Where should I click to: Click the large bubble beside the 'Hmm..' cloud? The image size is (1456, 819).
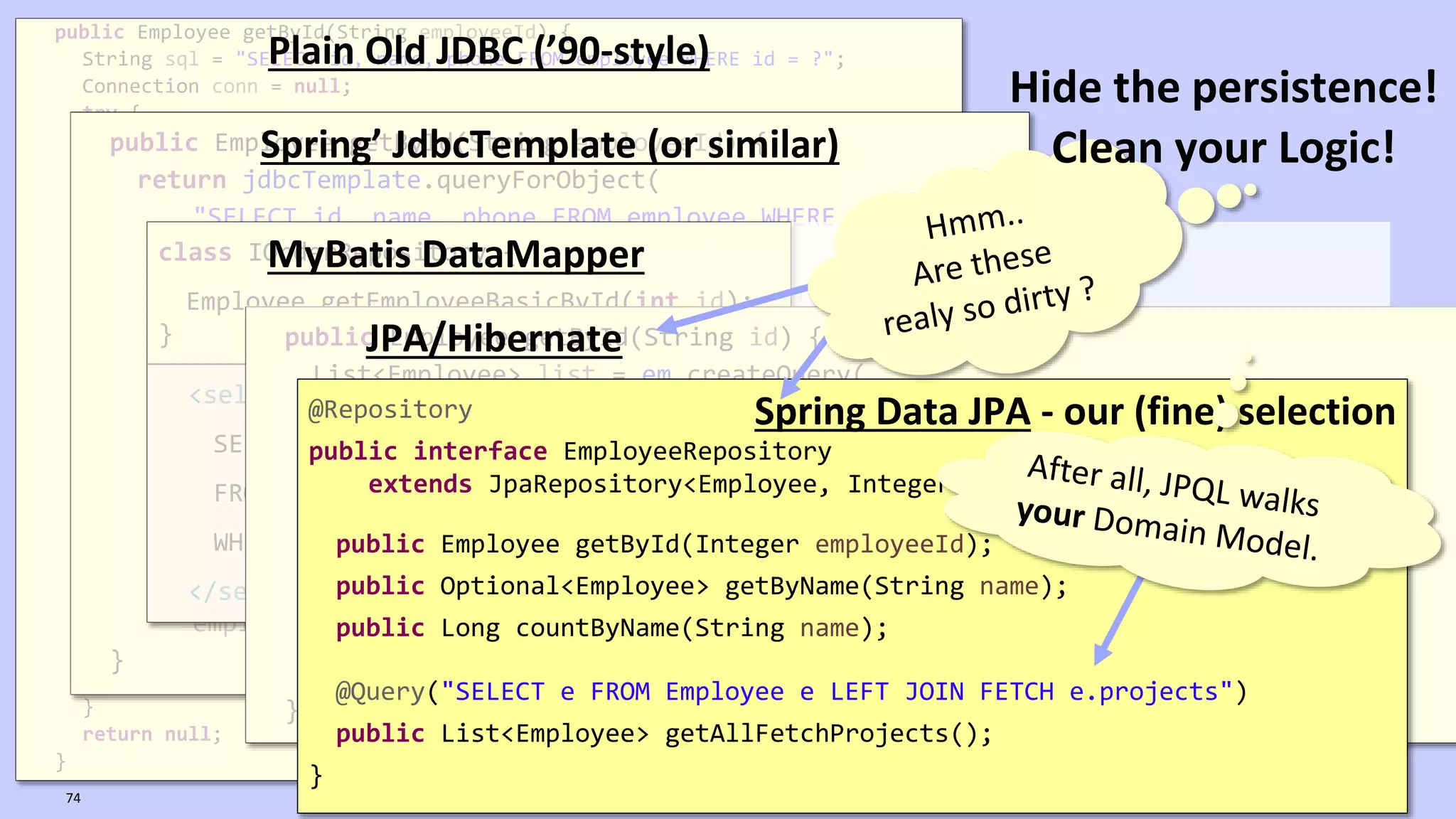(1196, 205)
